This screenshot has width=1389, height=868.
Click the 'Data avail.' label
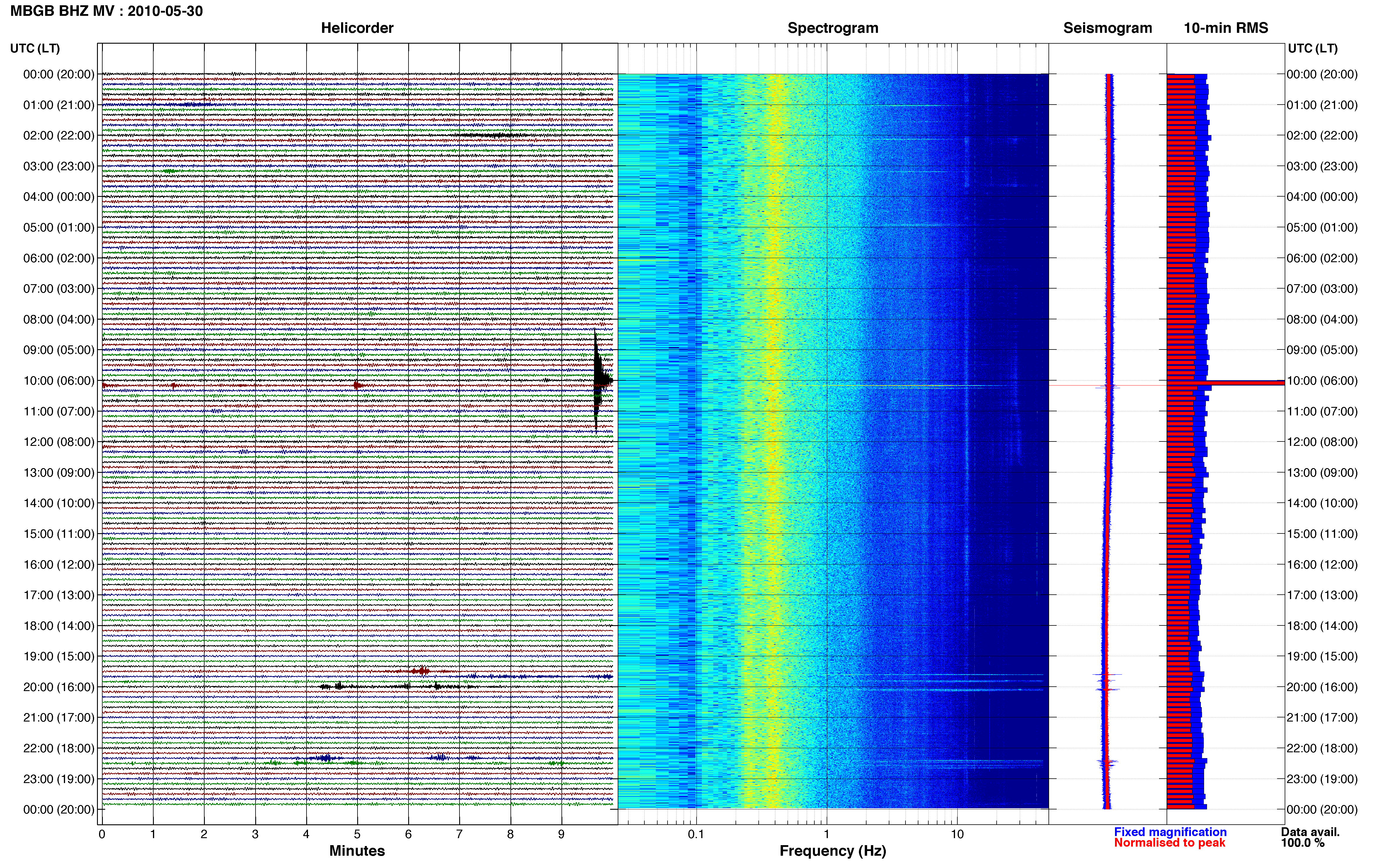(1310, 832)
